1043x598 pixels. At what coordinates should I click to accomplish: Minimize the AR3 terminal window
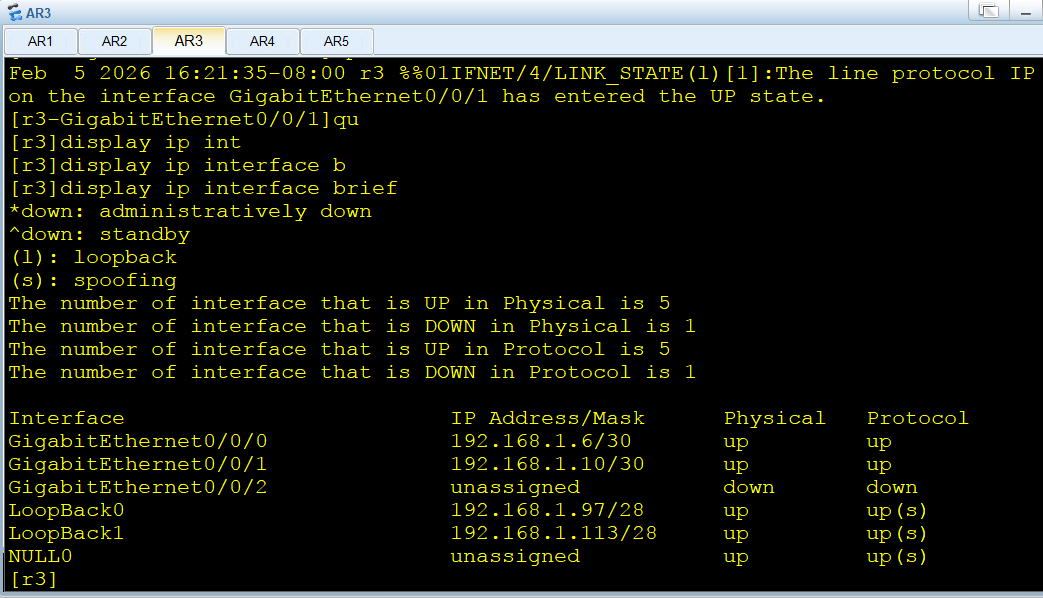tap(1026, 11)
